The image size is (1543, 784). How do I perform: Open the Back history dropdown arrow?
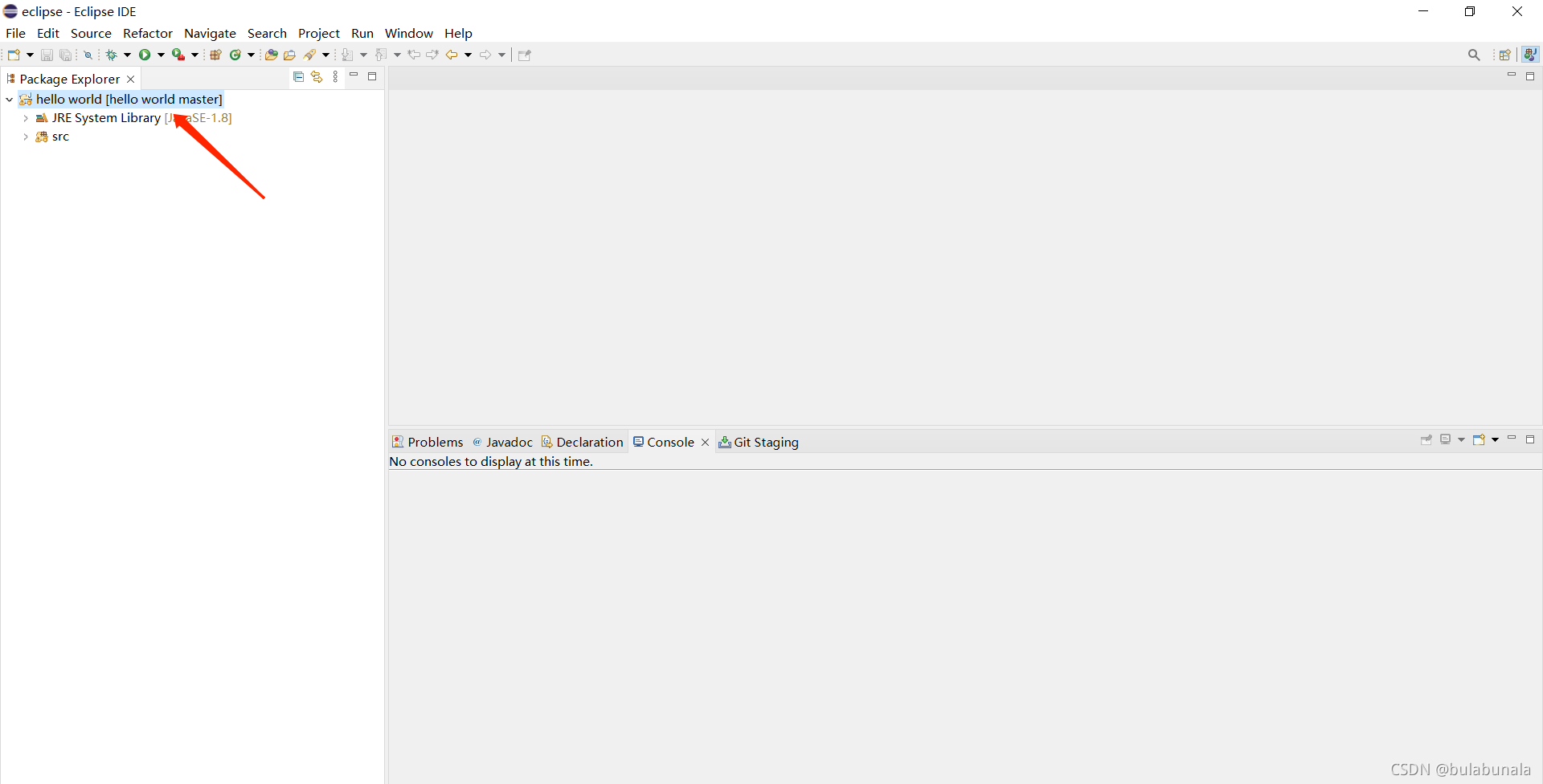coord(468,55)
